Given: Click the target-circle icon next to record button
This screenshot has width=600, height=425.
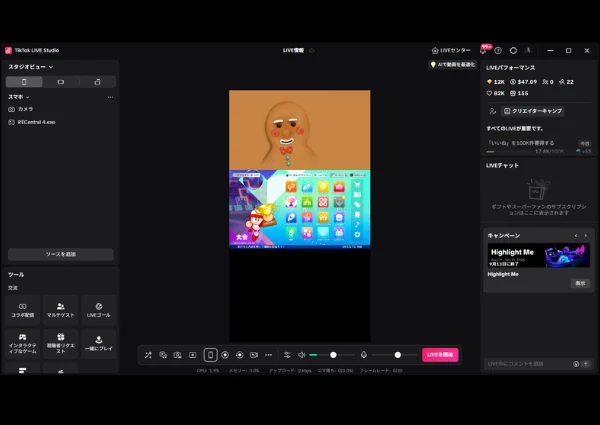Looking at the screenshot, I should click(x=240, y=355).
